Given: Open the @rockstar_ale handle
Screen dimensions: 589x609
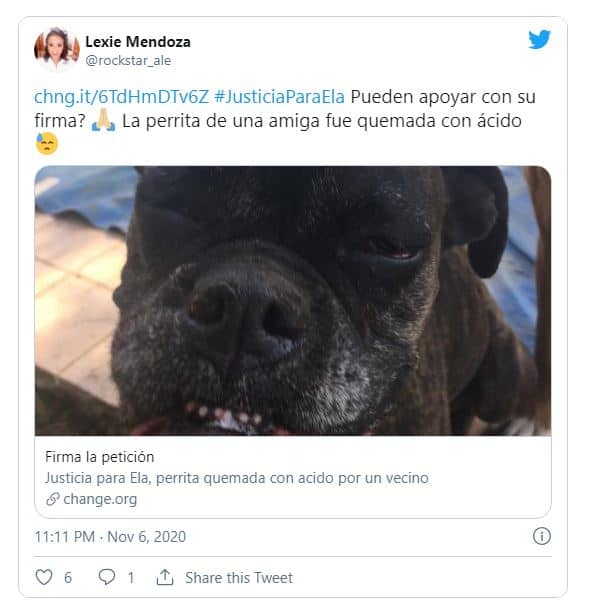Looking at the screenshot, I should [128, 61].
